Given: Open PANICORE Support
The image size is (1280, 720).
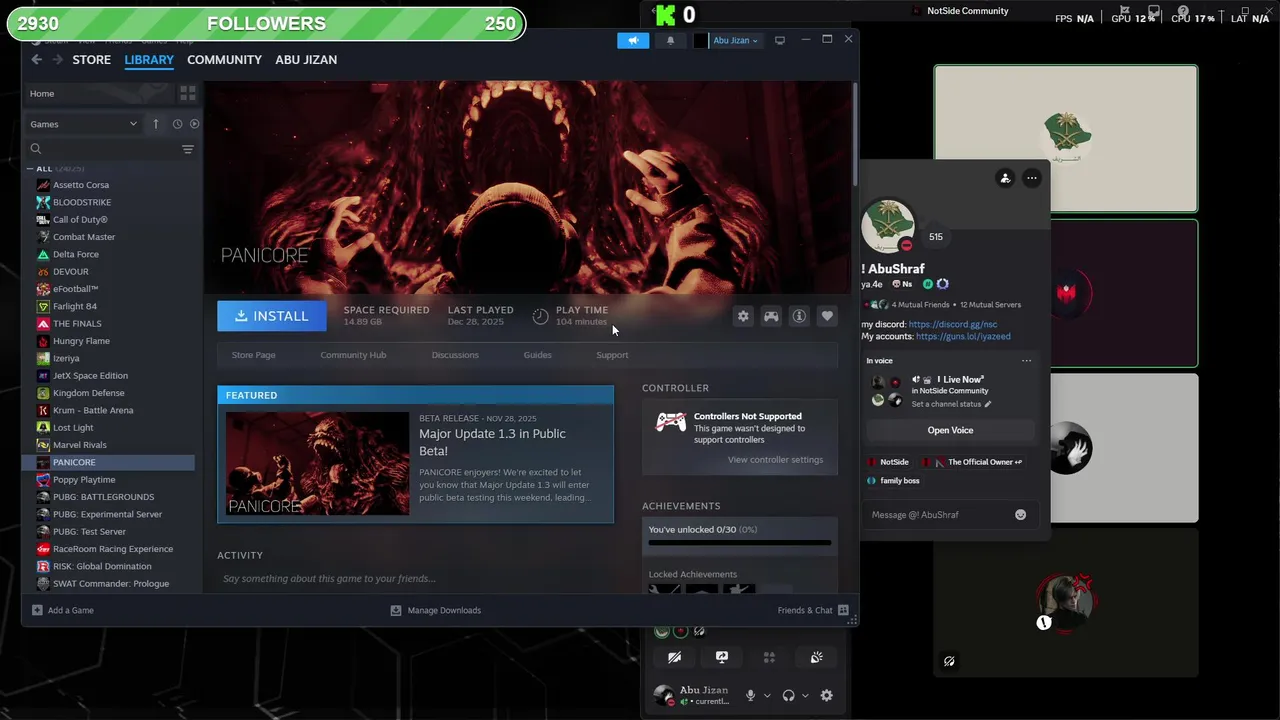Looking at the screenshot, I should point(612,355).
